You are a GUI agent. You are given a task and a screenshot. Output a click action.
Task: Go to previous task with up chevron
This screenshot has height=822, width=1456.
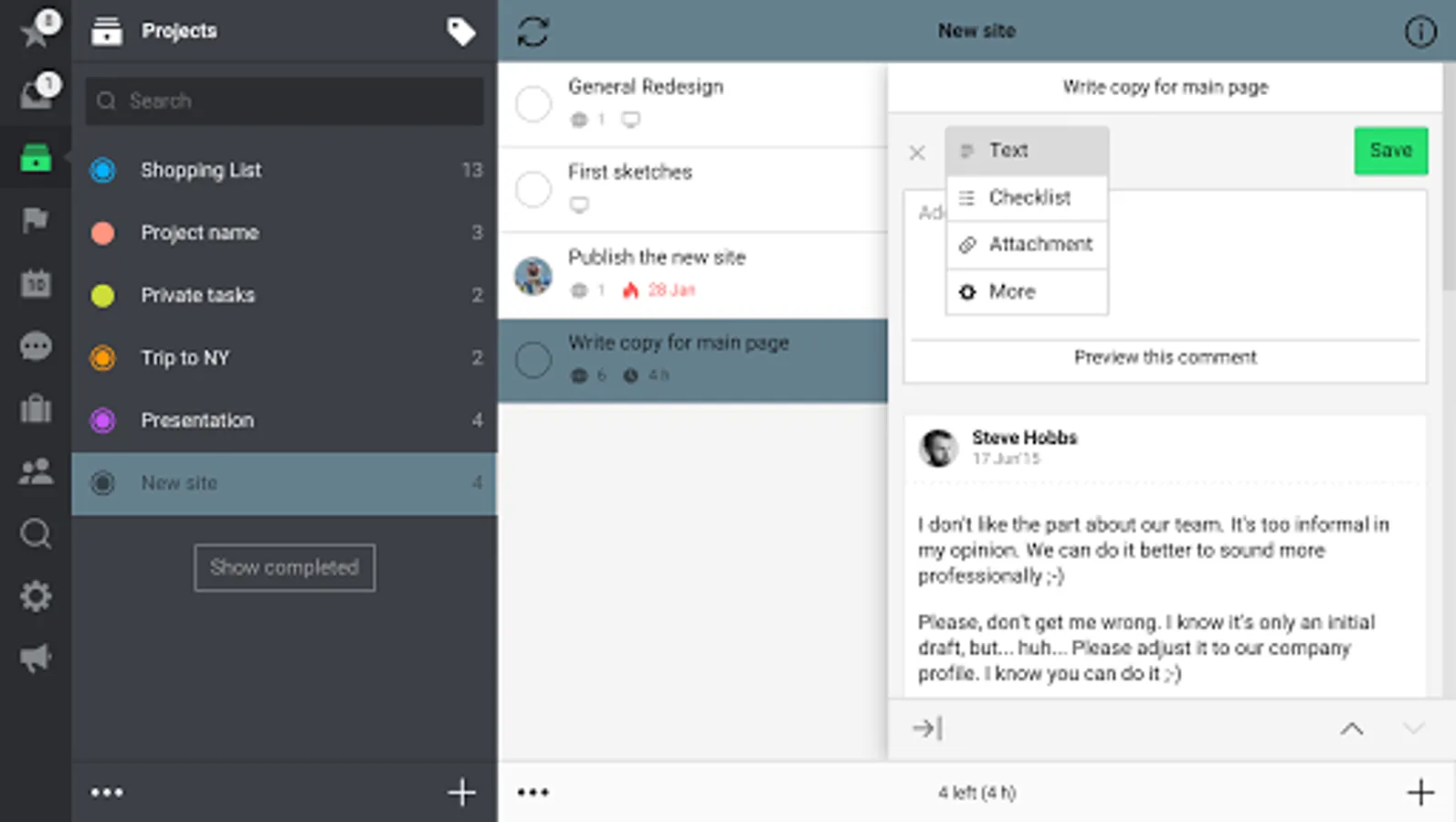(1352, 728)
